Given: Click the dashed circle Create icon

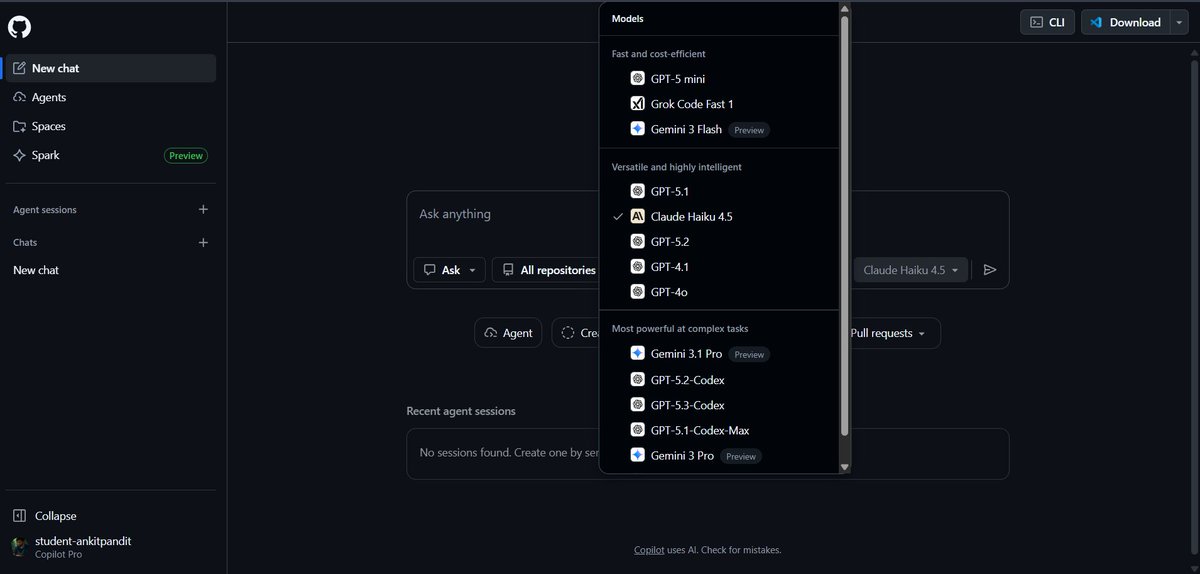Looking at the screenshot, I should tap(568, 333).
